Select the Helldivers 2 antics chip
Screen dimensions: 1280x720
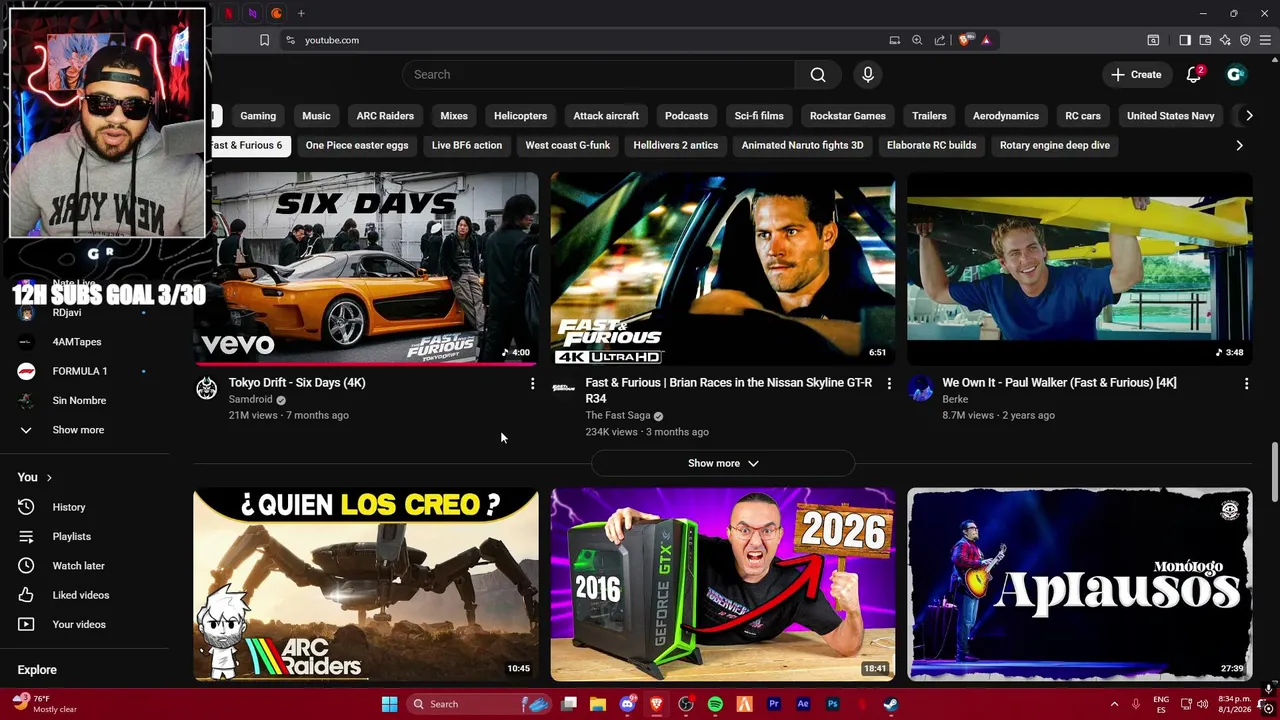[x=675, y=146]
